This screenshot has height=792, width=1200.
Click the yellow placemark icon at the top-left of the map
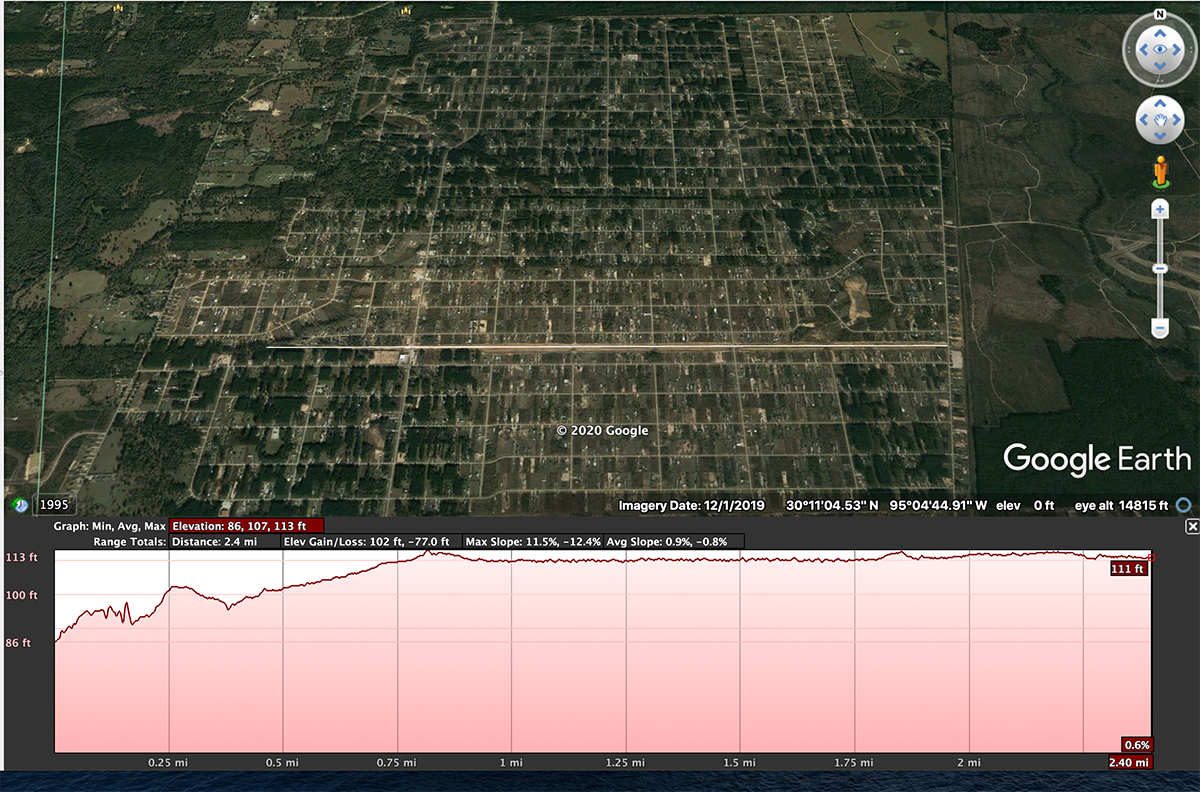[x=120, y=8]
